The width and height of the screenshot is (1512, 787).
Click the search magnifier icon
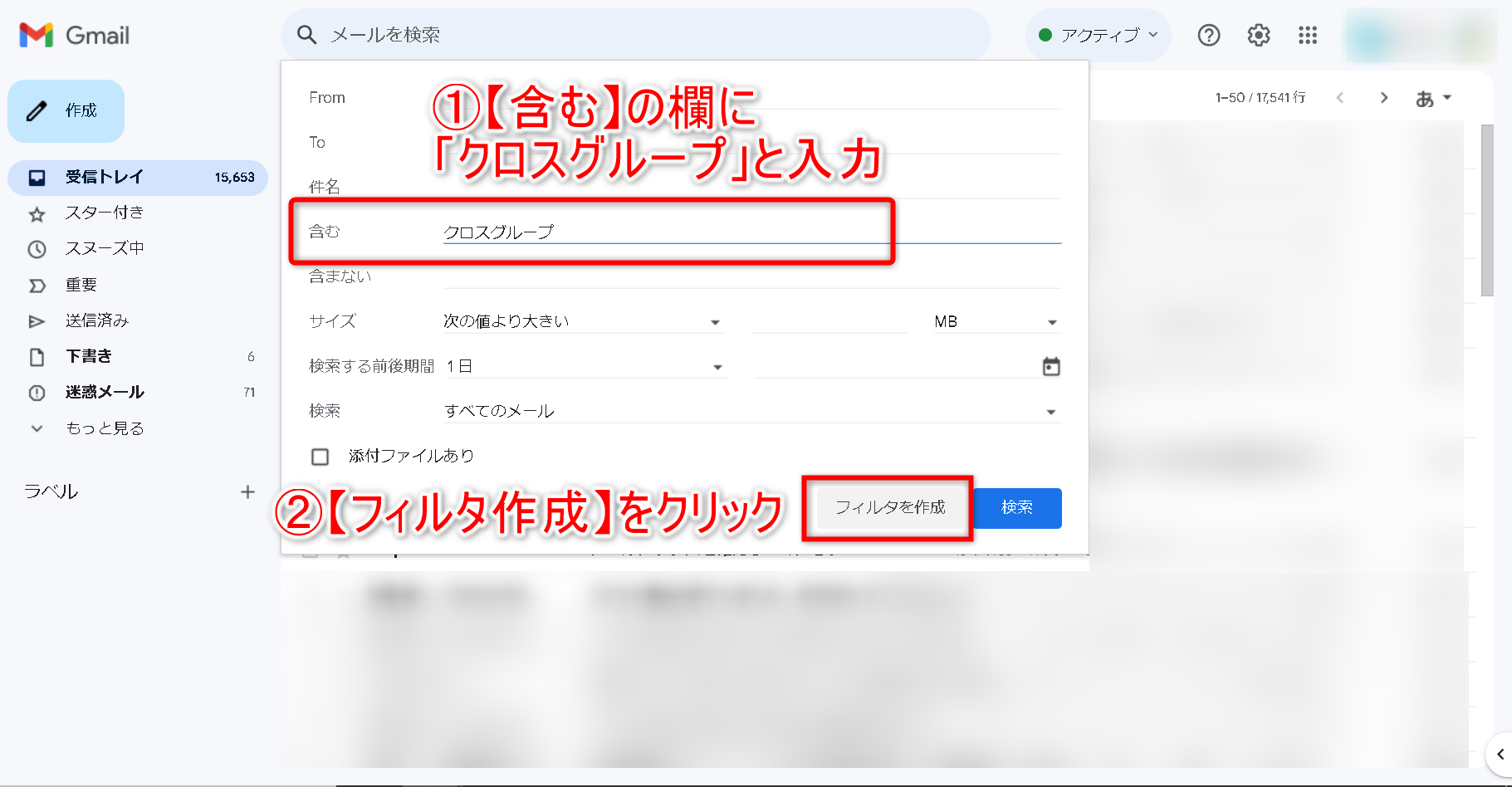306,35
